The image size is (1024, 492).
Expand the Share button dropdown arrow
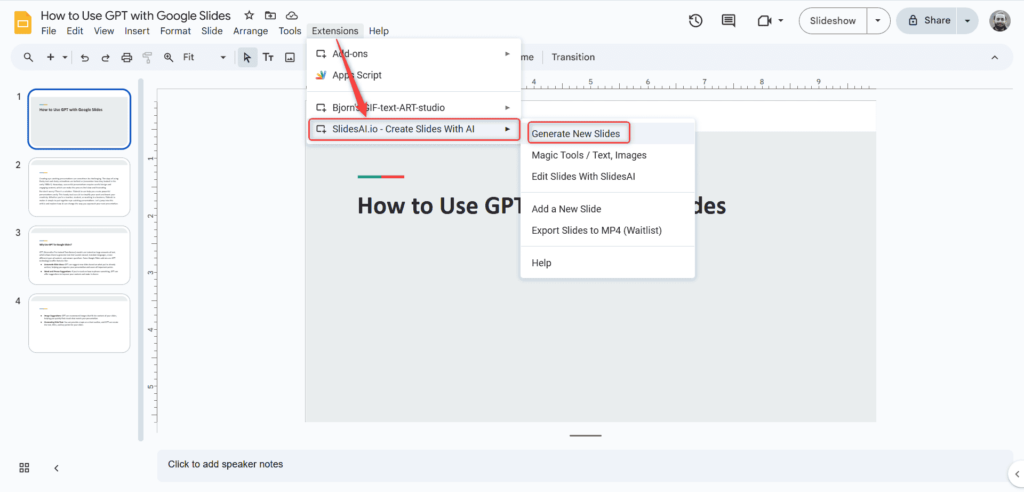[966, 20]
